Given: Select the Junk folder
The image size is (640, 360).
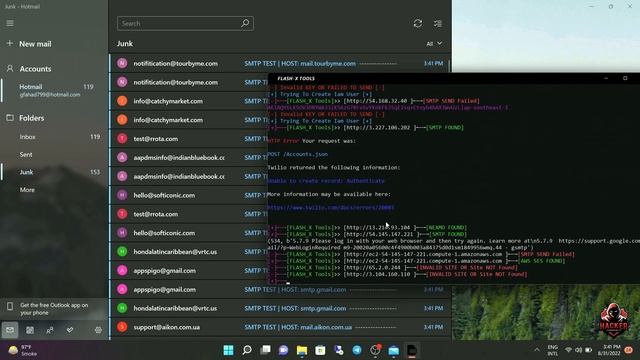Looking at the screenshot, I should tap(54, 172).
